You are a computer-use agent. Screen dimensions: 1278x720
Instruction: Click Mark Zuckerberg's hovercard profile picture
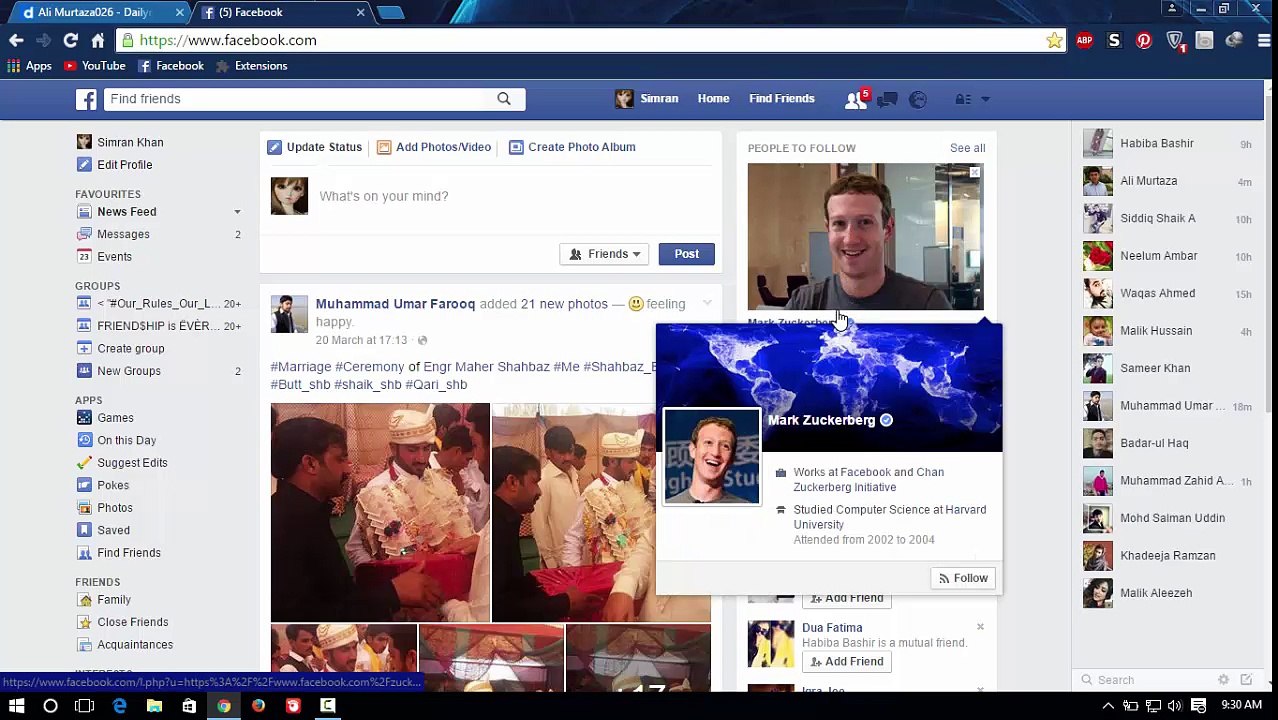pos(711,456)
